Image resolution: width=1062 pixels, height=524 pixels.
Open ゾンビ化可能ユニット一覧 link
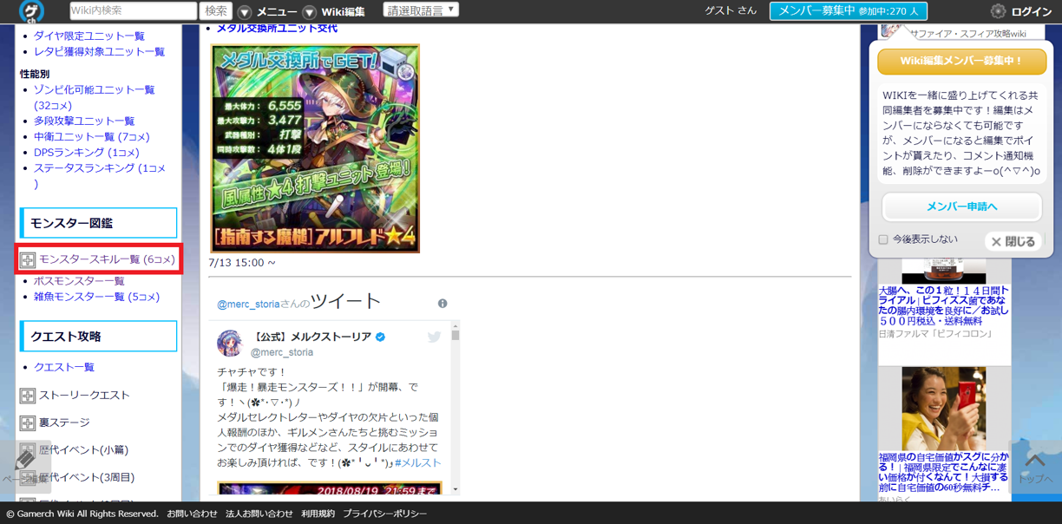(x=94, y=89)
